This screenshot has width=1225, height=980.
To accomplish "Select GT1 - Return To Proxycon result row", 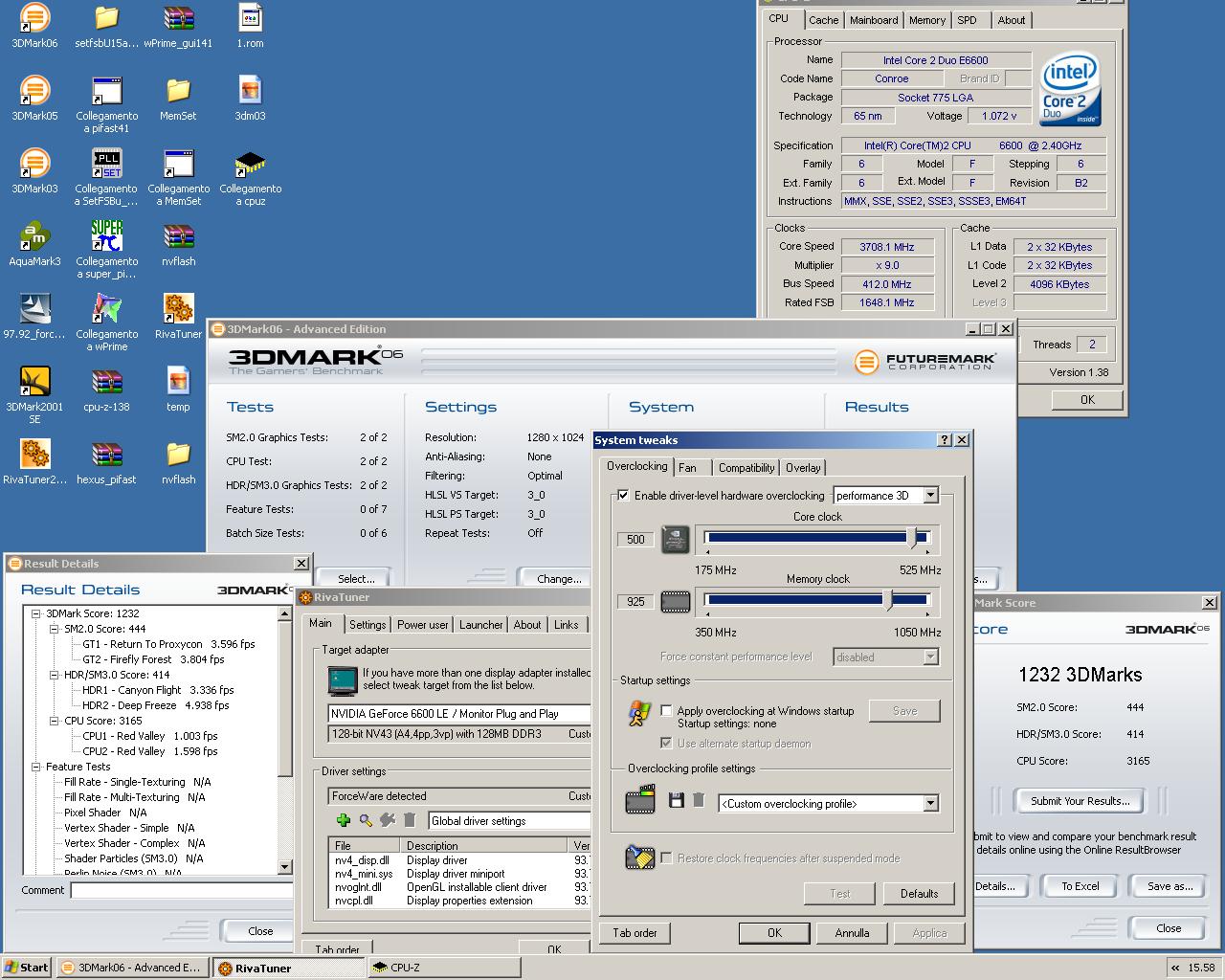I will tap(168, 644).
